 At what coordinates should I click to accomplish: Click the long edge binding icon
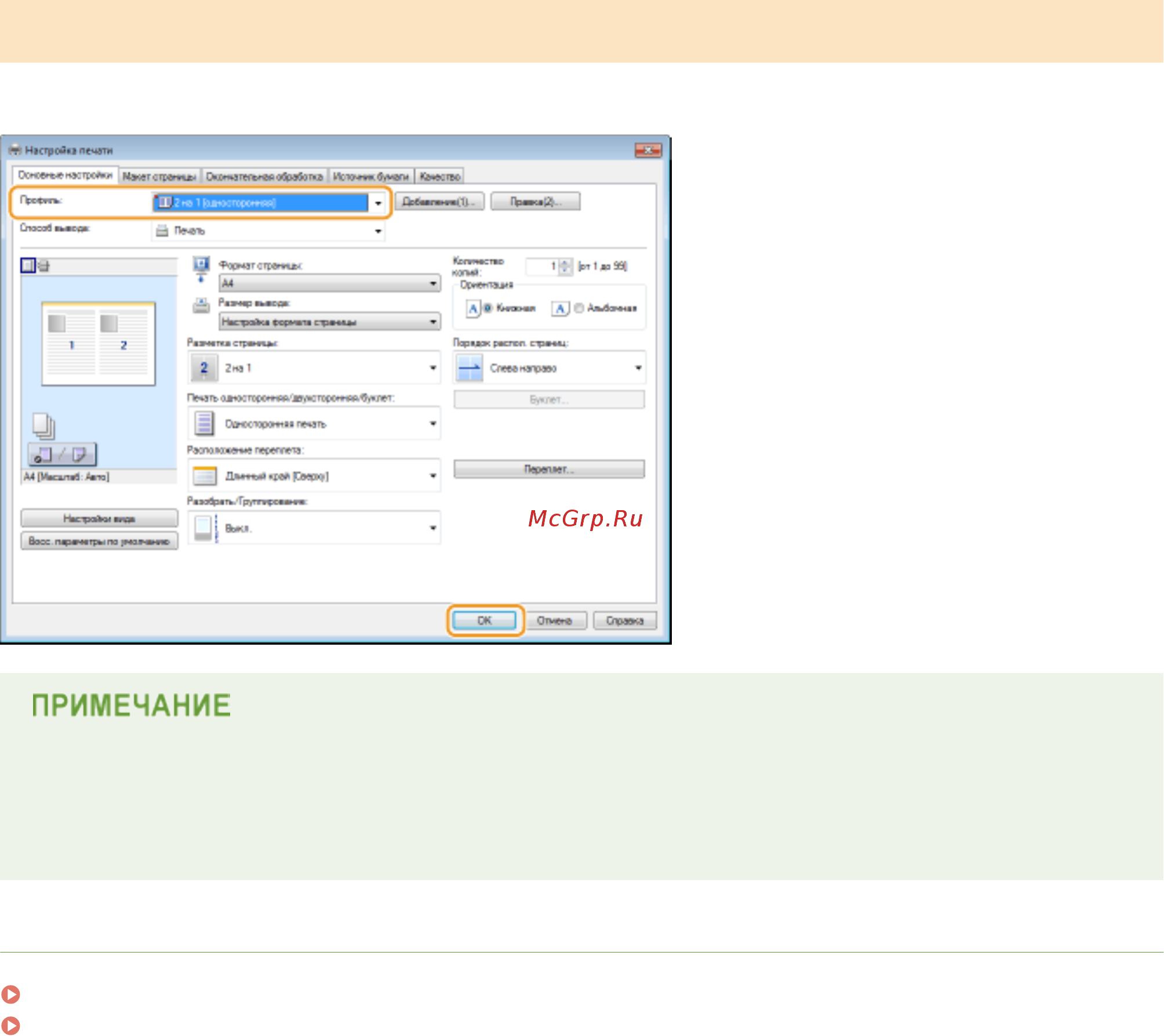(x=205, y=476)
